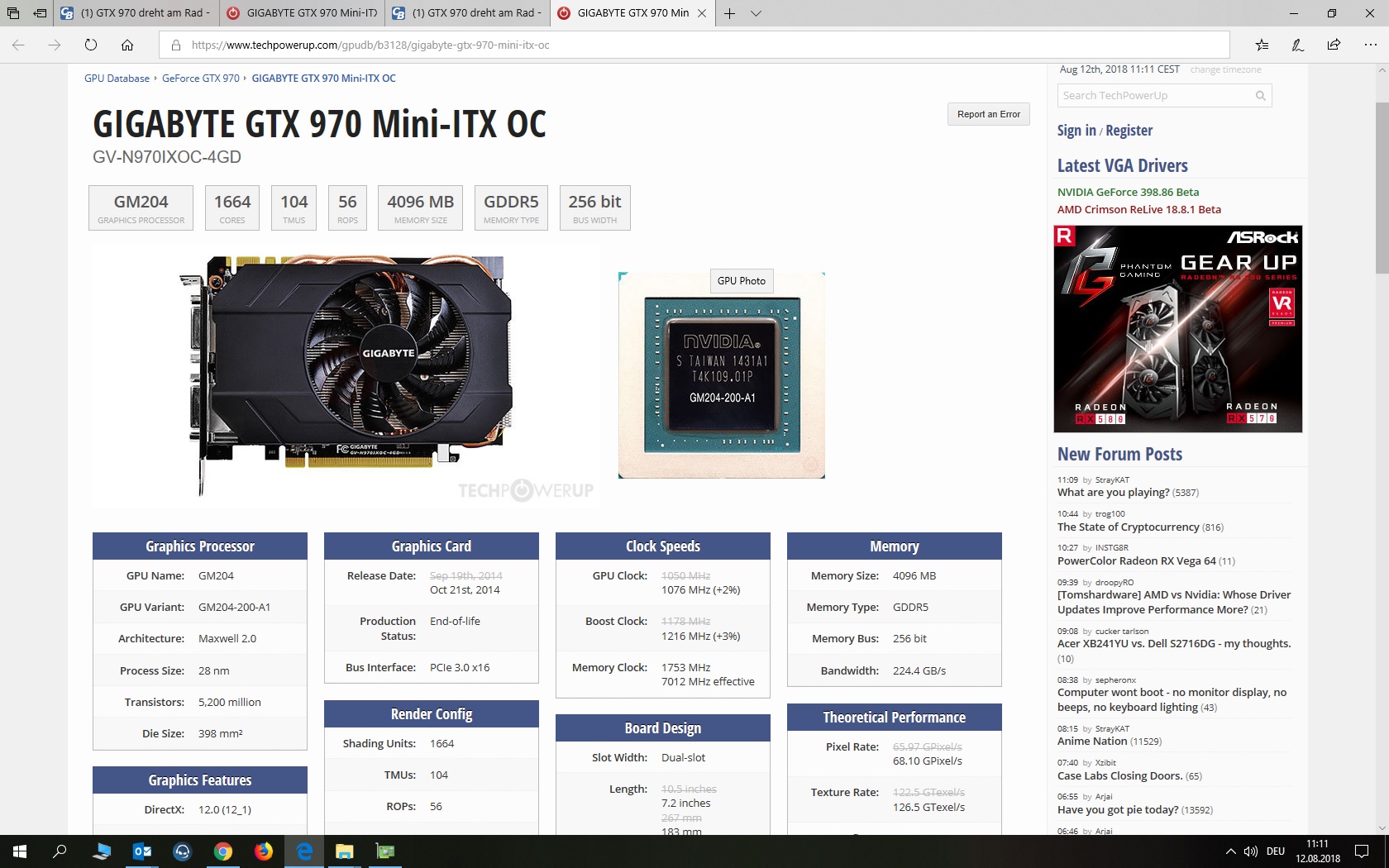Set these tabs aside icon
The width and height of the screenshot is (1389, 868).
pyautogui.click(x=40, y=13)
